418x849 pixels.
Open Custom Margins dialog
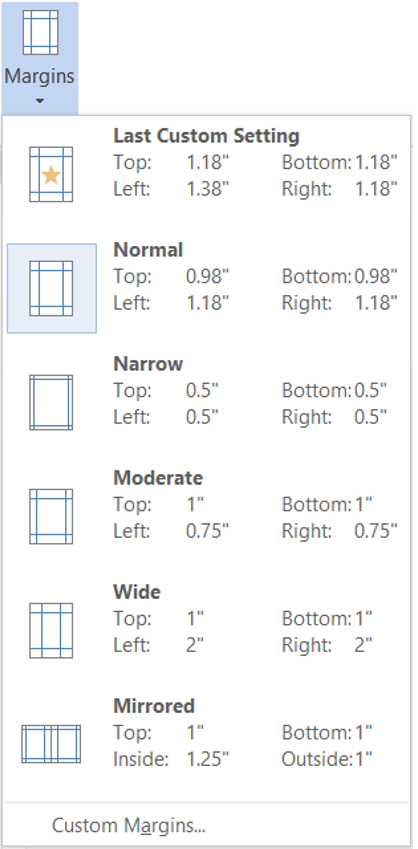coord(129,826)
